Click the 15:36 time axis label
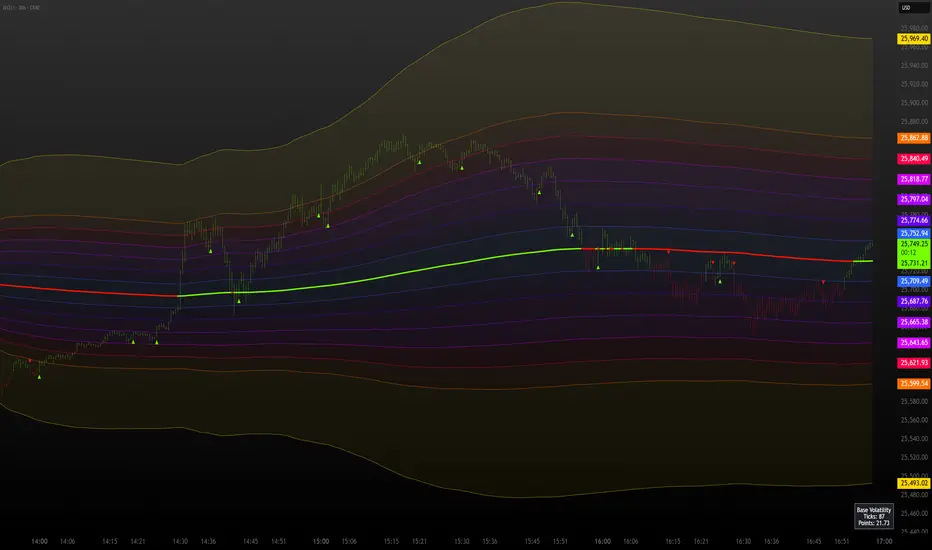Screen dimensions: 932x550 pos(490,542)
